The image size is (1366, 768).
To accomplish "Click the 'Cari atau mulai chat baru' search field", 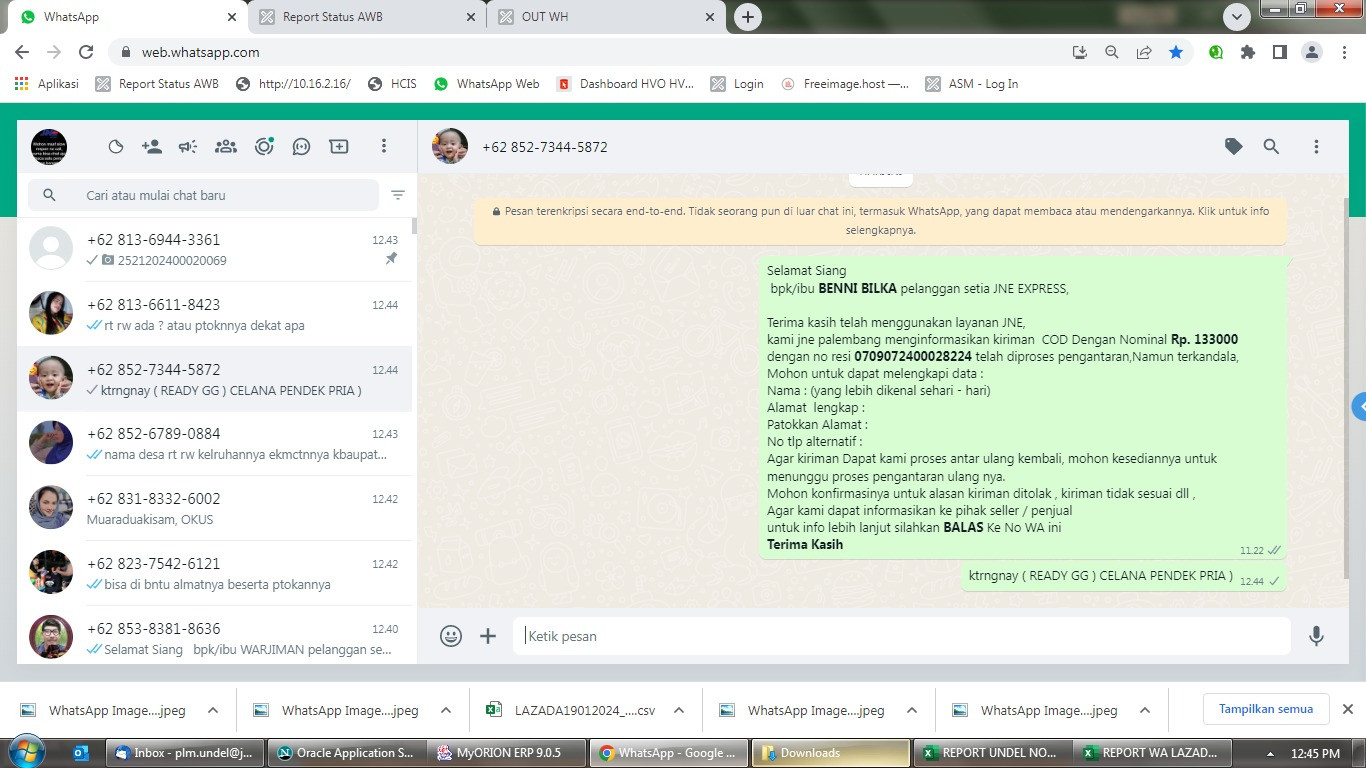I will point(203,195).
